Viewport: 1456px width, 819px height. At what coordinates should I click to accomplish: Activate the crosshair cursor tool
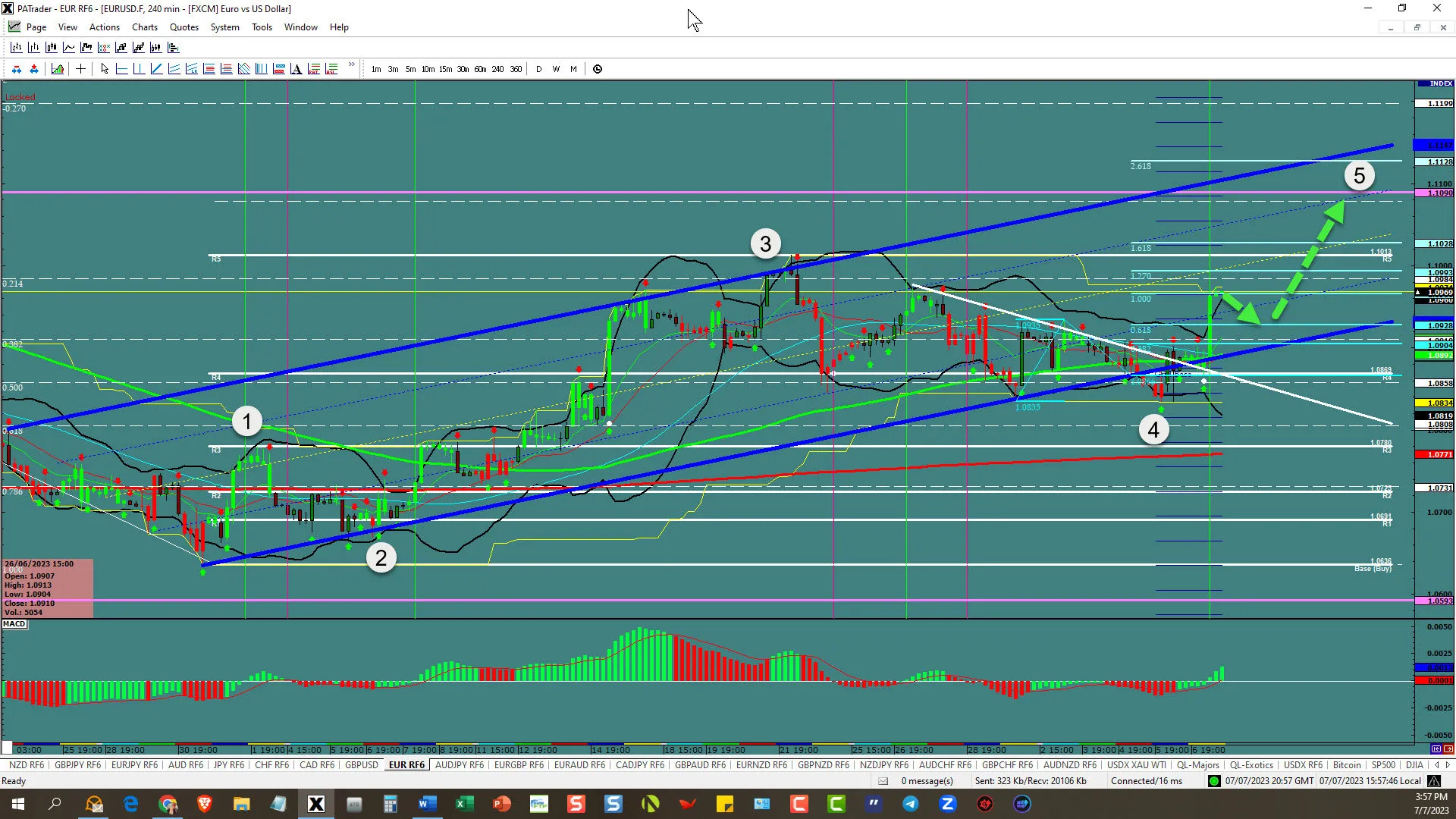click(80, 69)
